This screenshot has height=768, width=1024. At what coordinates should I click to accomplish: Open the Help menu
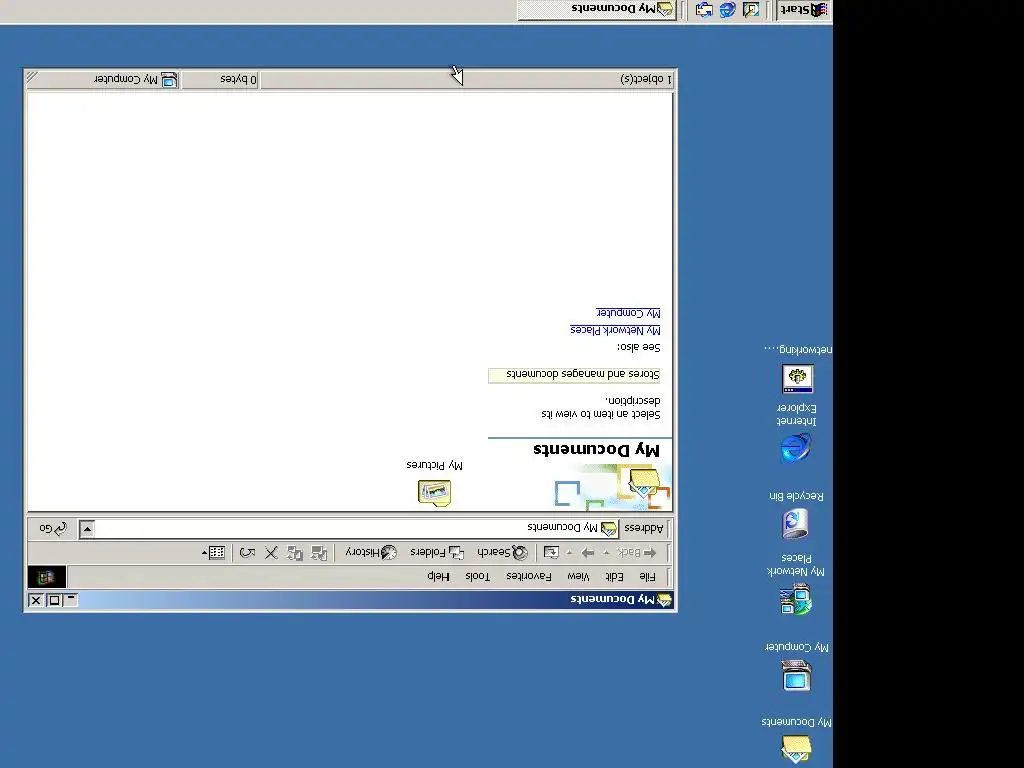438,577
